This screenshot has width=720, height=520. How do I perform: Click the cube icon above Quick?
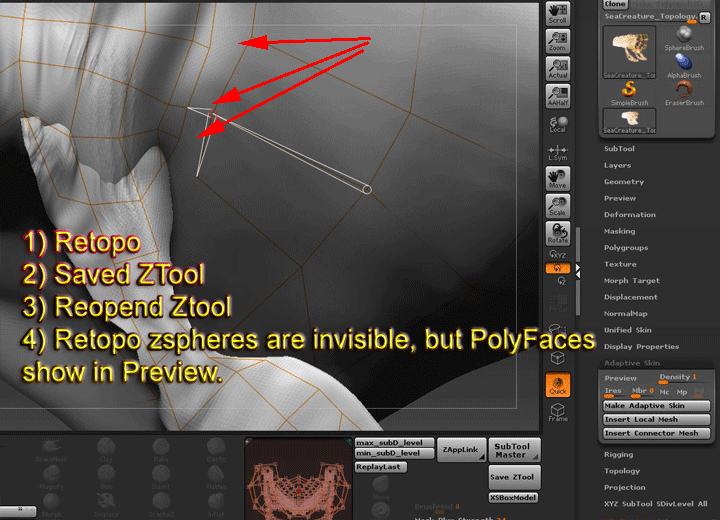pos(557,358)
